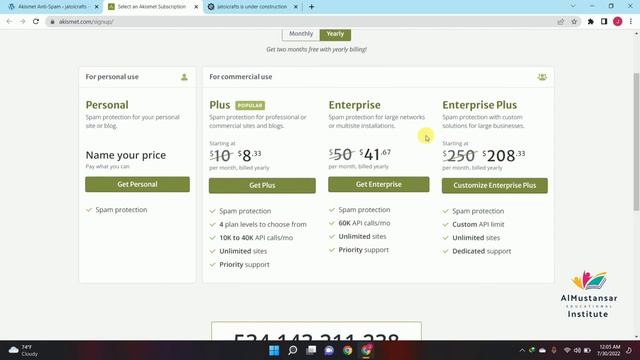Open the Chrome profile avatar

[x=618, y=22]
